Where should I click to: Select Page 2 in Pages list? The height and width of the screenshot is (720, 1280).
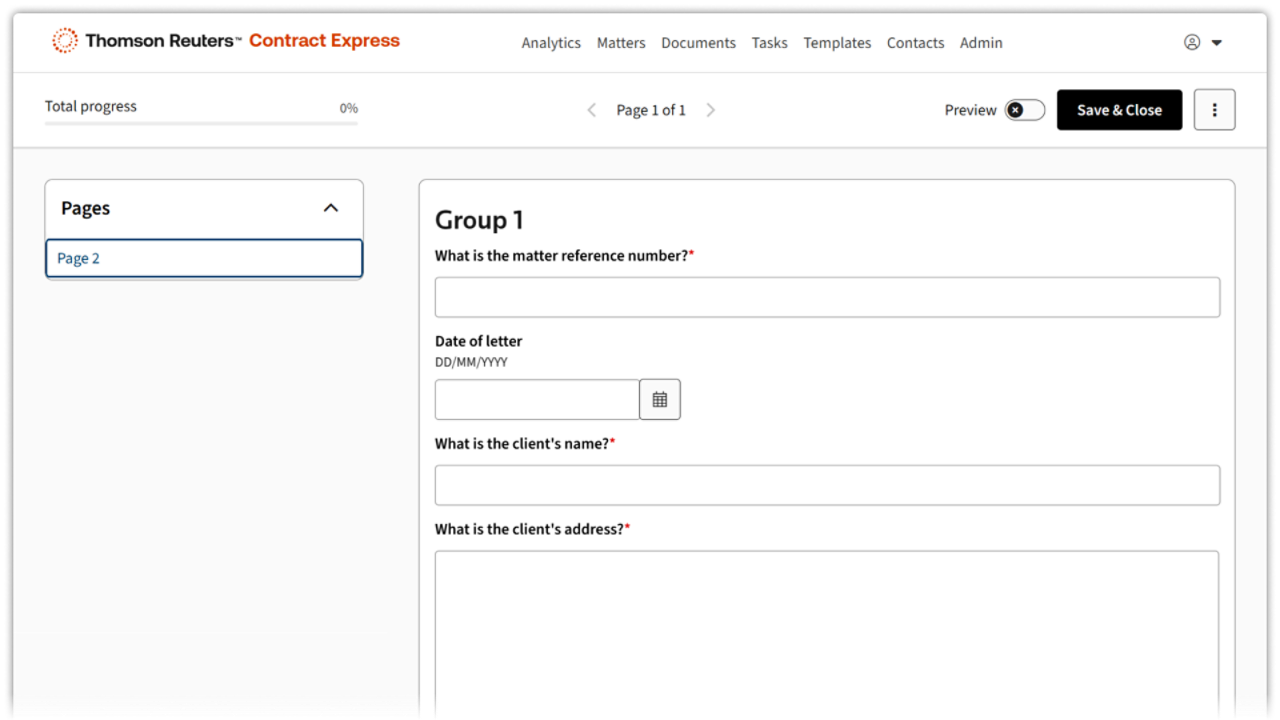204,258
